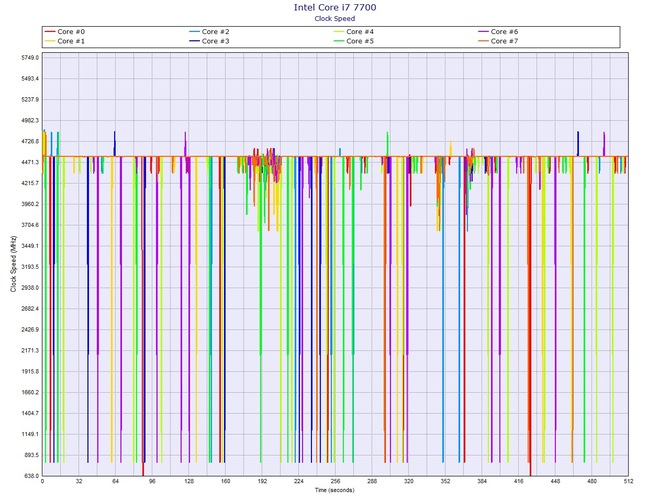Click the x-axis tick label "416"
This screenshot has height=502, width=670.
519,481
